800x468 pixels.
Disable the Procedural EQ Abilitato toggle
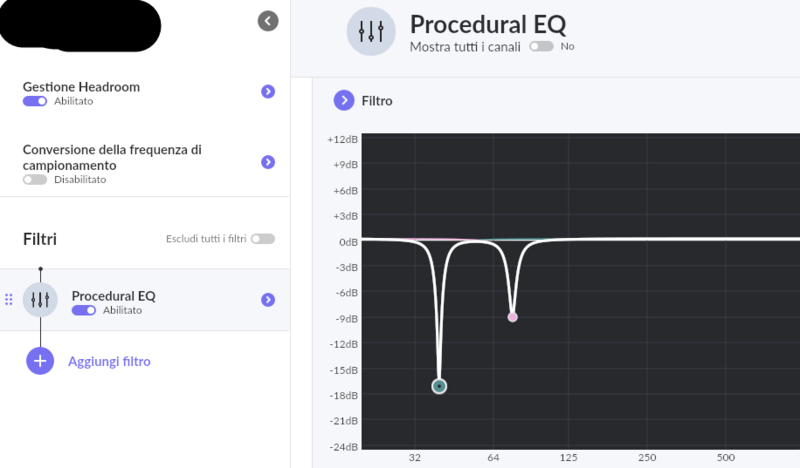point(84,311)
